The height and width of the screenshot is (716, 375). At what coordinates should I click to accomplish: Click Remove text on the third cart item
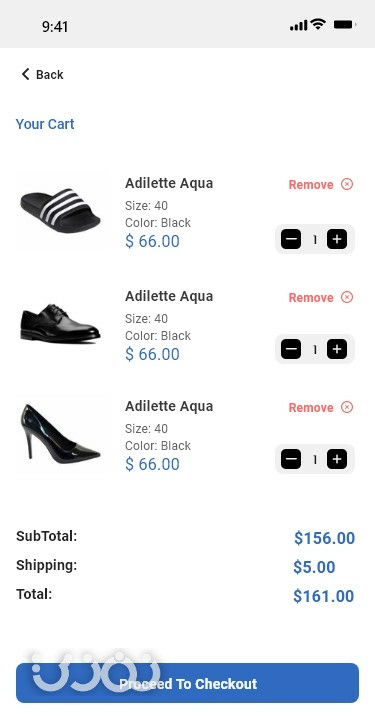311,407
